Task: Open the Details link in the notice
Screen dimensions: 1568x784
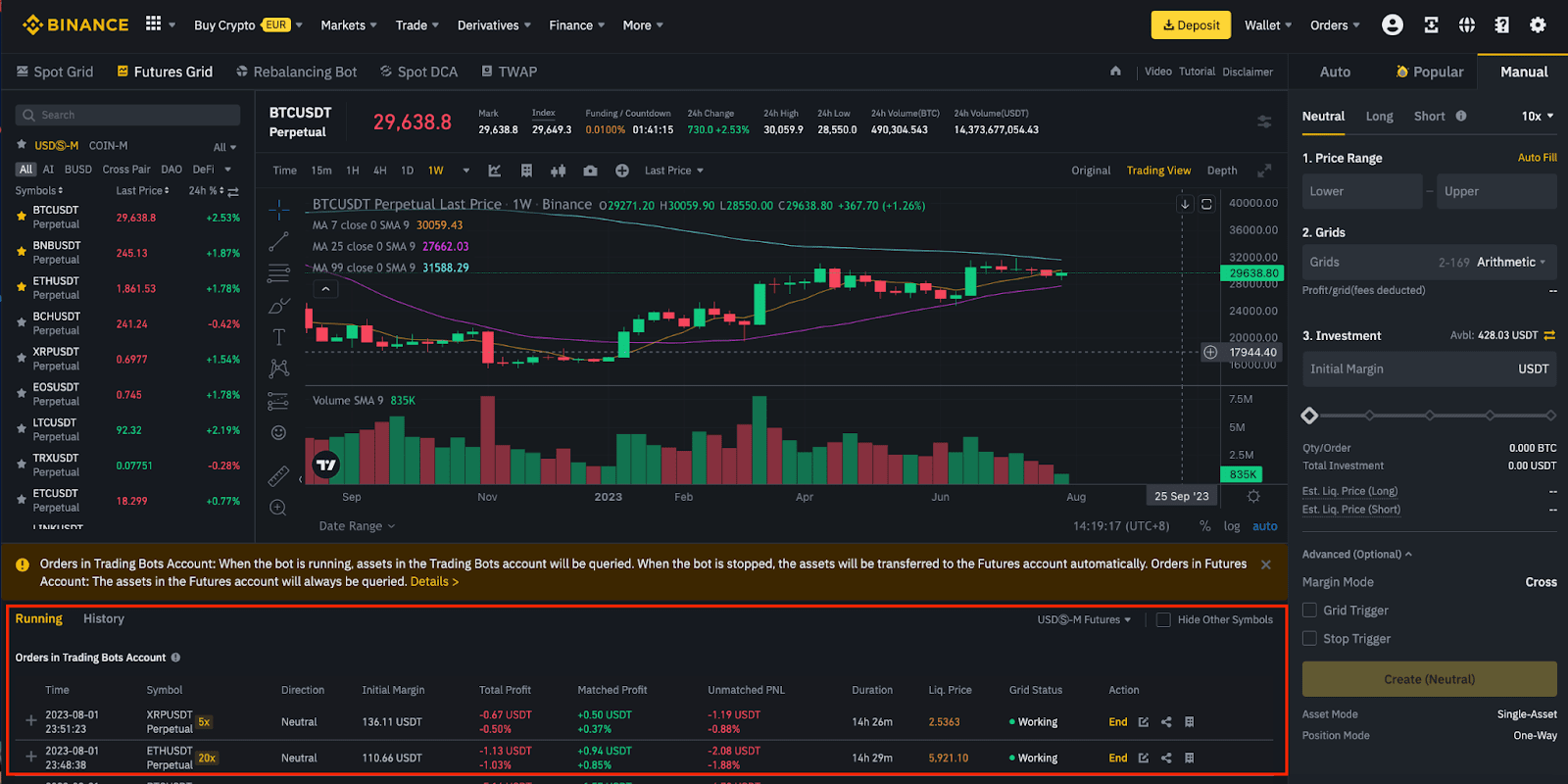Action: pos(434,581)
